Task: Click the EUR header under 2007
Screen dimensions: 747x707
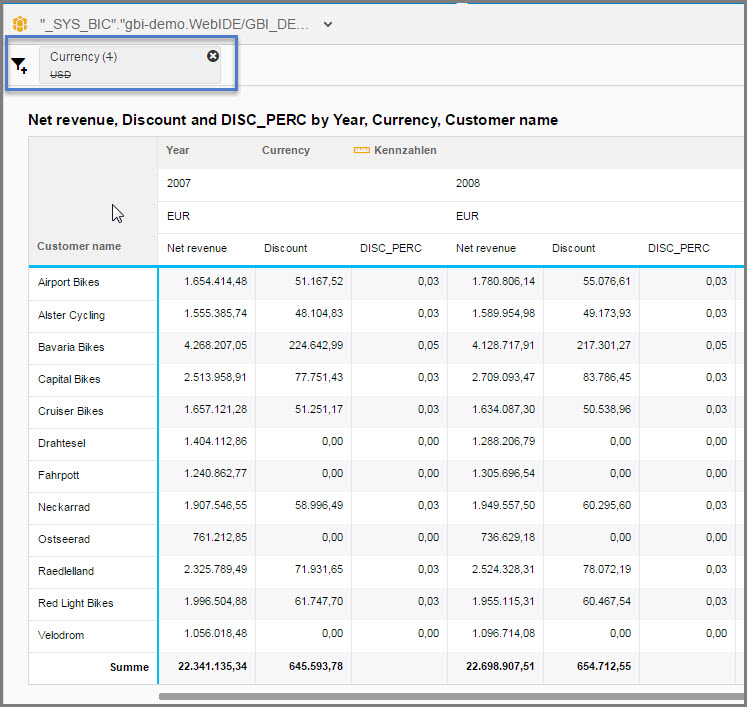Action: point(179,216)
